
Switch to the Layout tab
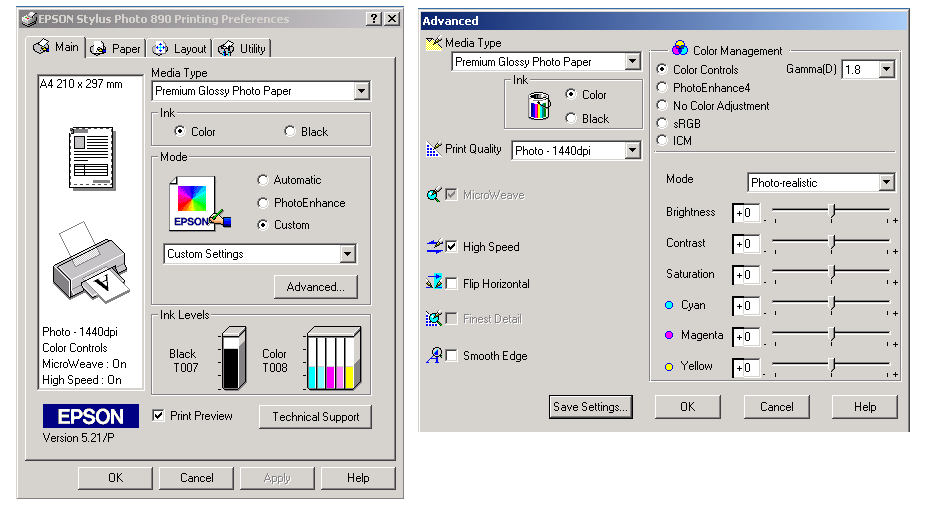point(179,49)
